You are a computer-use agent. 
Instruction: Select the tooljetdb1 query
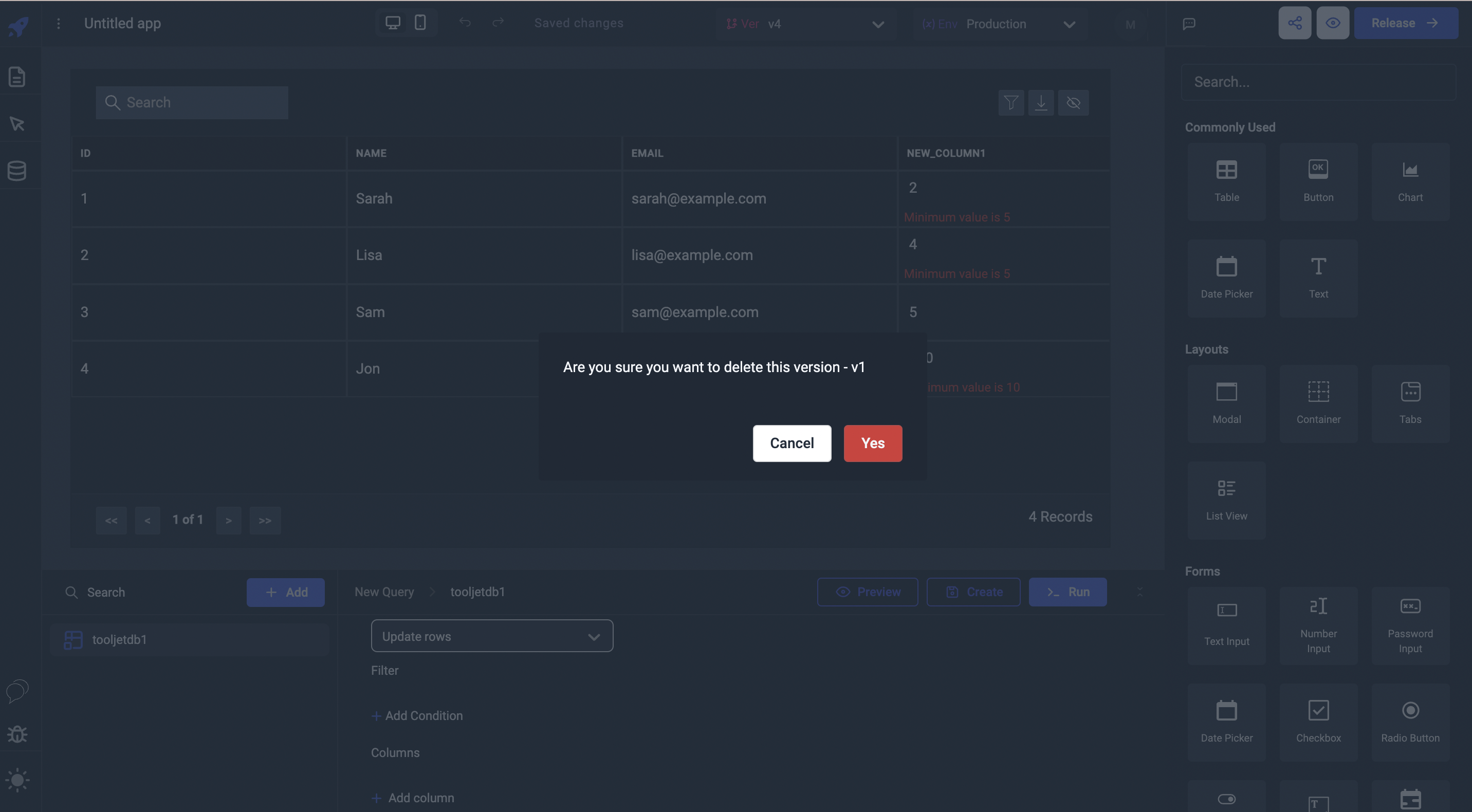(x=119, y=639)
